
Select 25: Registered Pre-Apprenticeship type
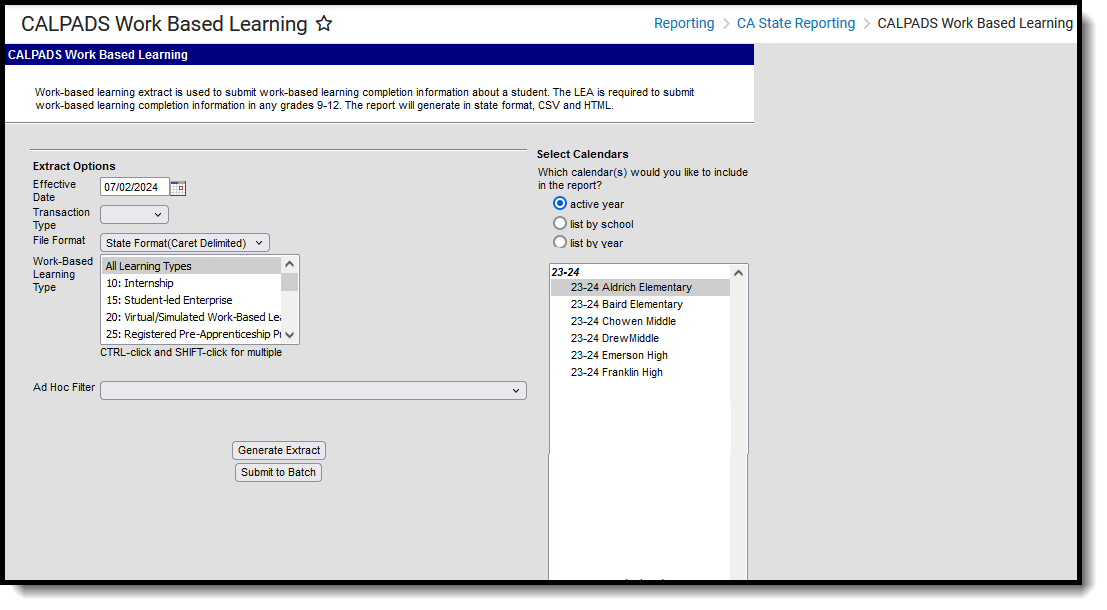coord(191,334)
